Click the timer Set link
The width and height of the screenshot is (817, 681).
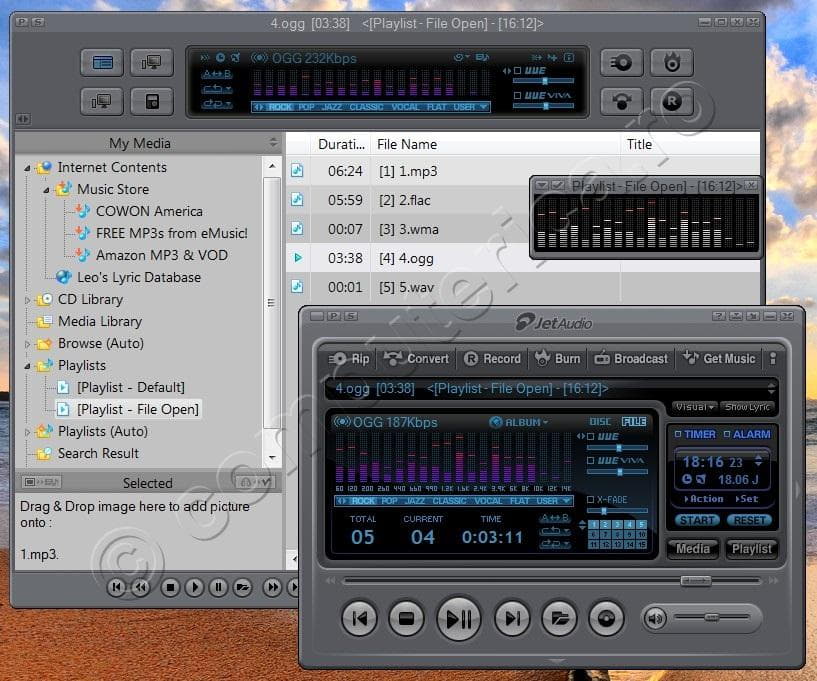click(747, 499)
